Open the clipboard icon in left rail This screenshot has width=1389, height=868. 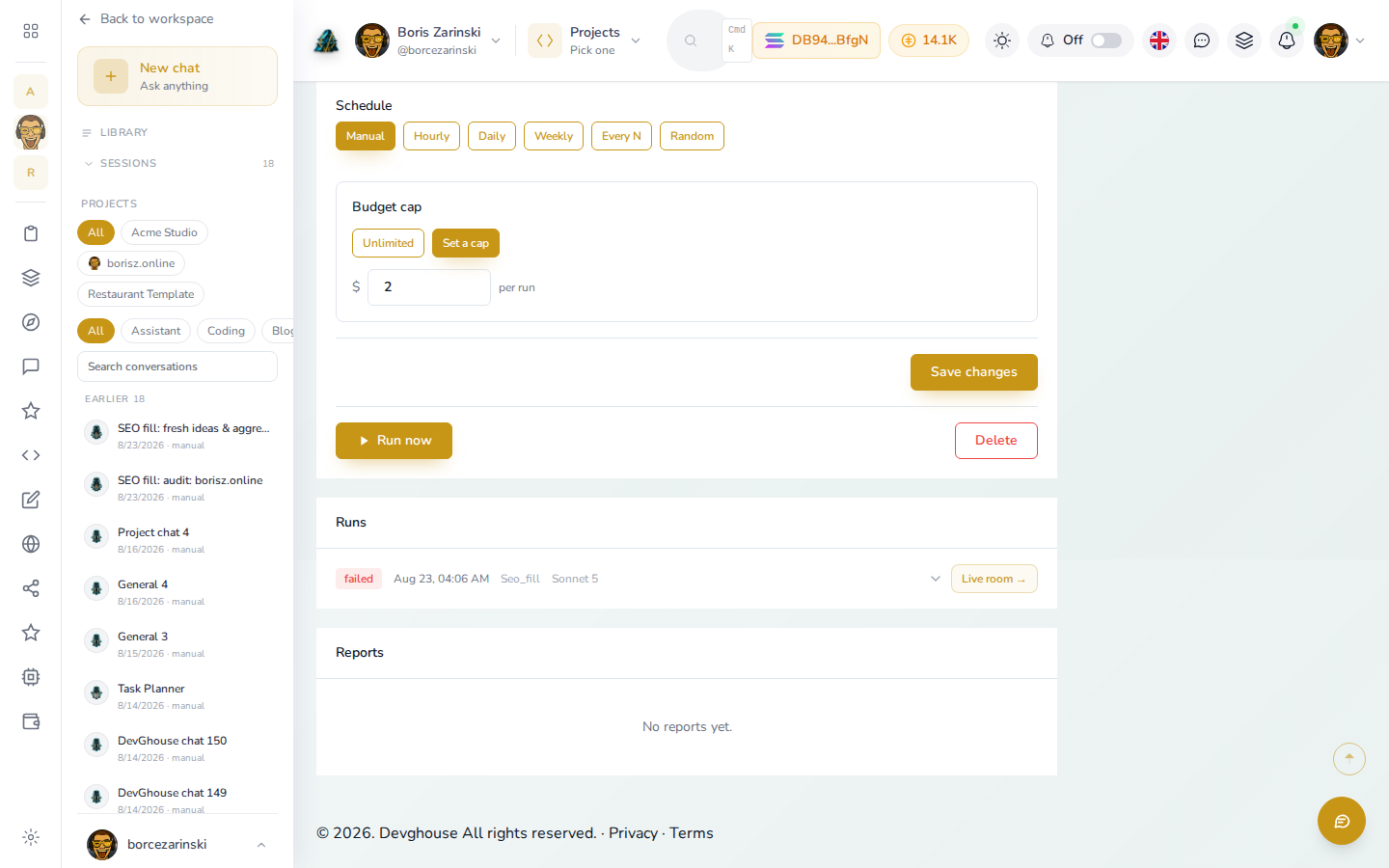tap(31, 233)
